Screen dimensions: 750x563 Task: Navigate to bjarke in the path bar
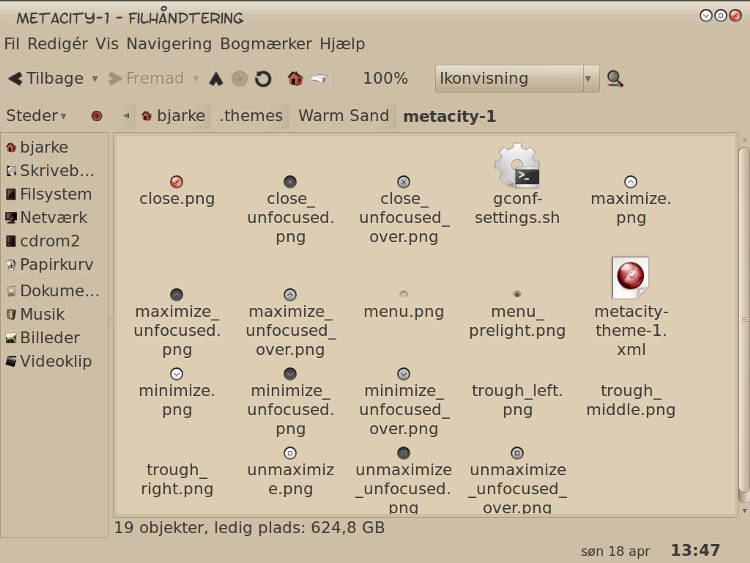pyautogui.click(x=173, y=116)
